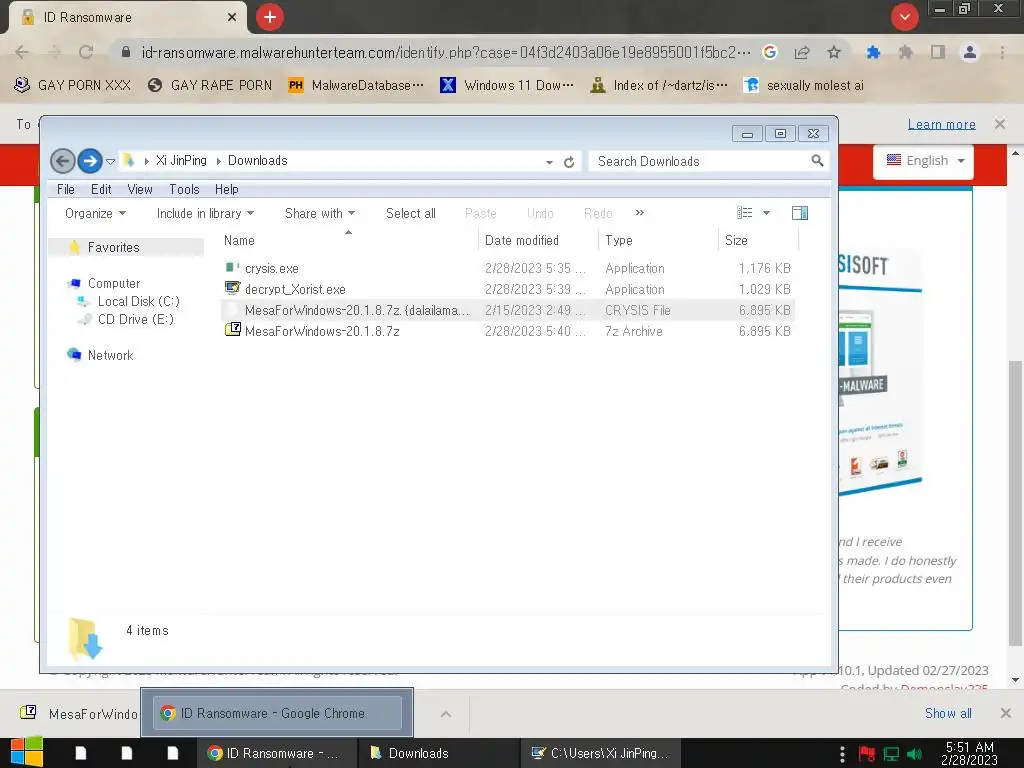
Task: Open Explorer recent locations dropdown arrow
Action: tap(110, 161)
